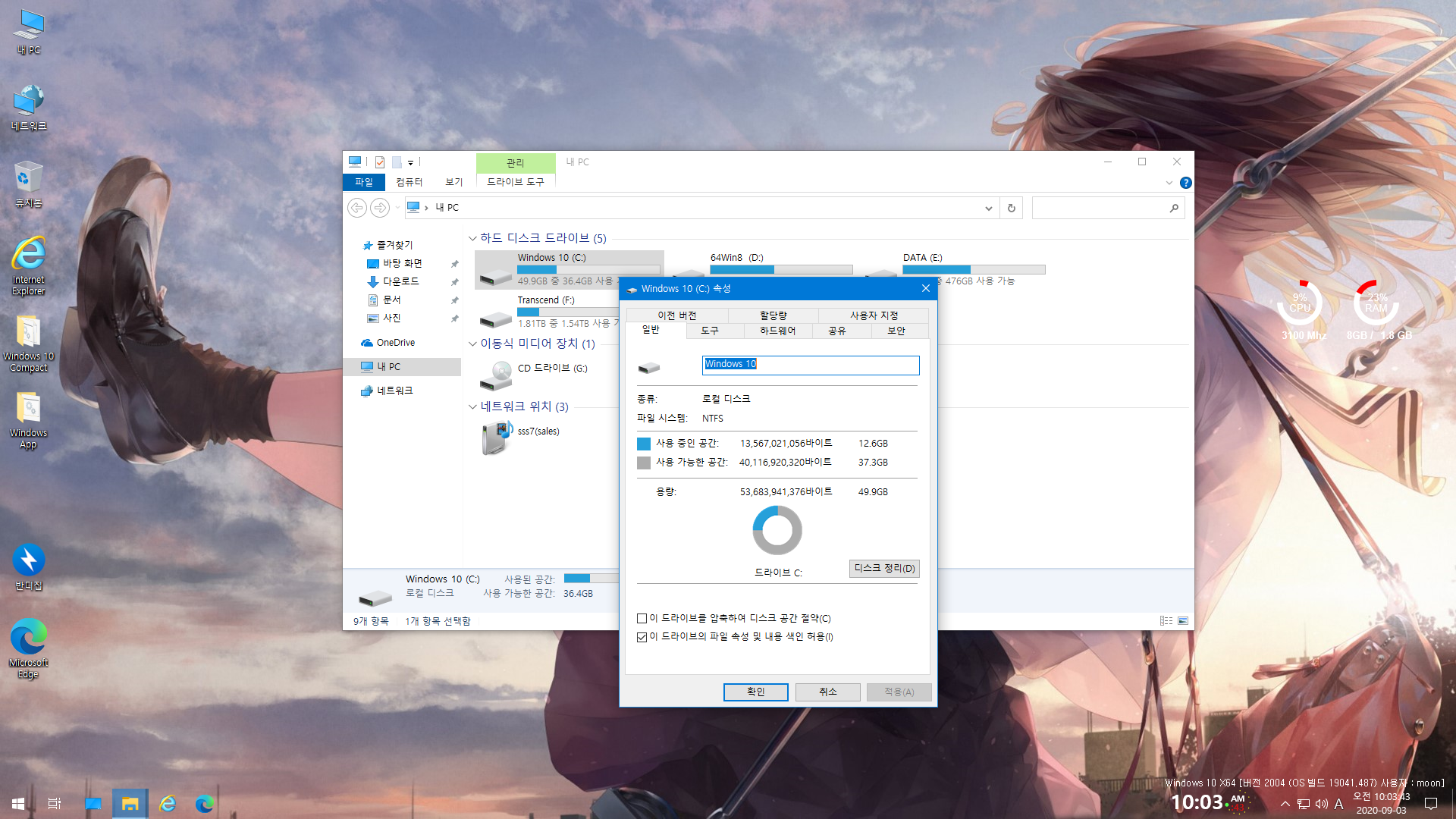Collapse the 네트워크 위치 group

(473, 407)
